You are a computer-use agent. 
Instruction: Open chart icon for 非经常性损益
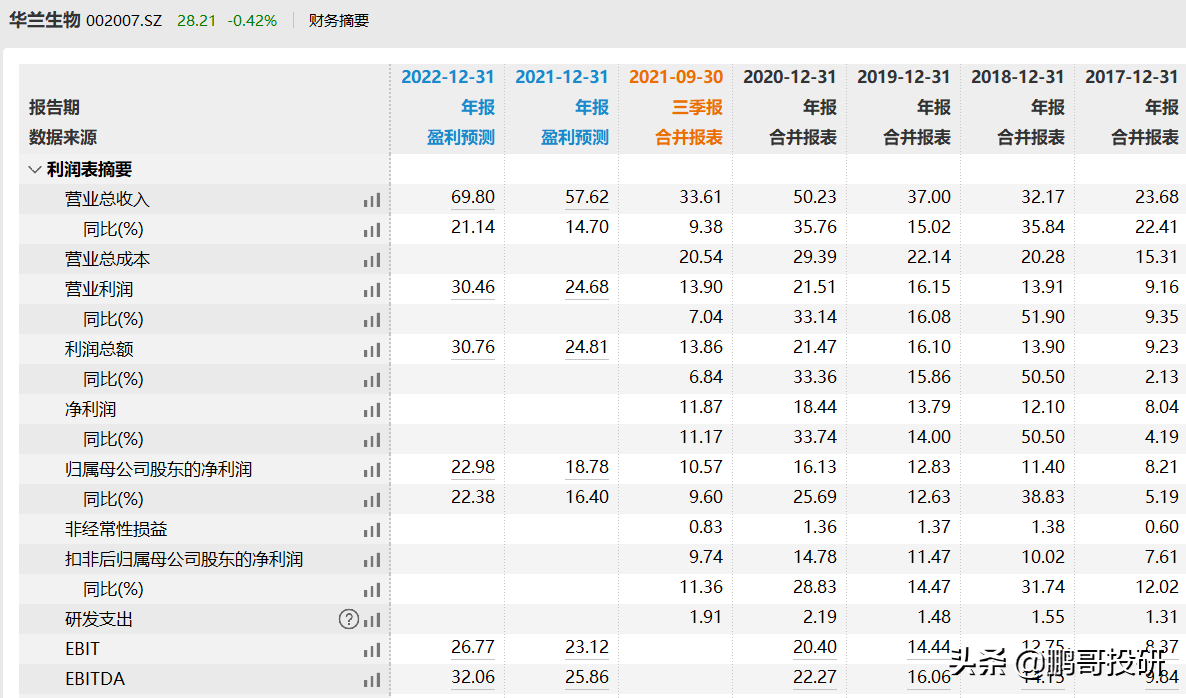(x=371, y=530)
